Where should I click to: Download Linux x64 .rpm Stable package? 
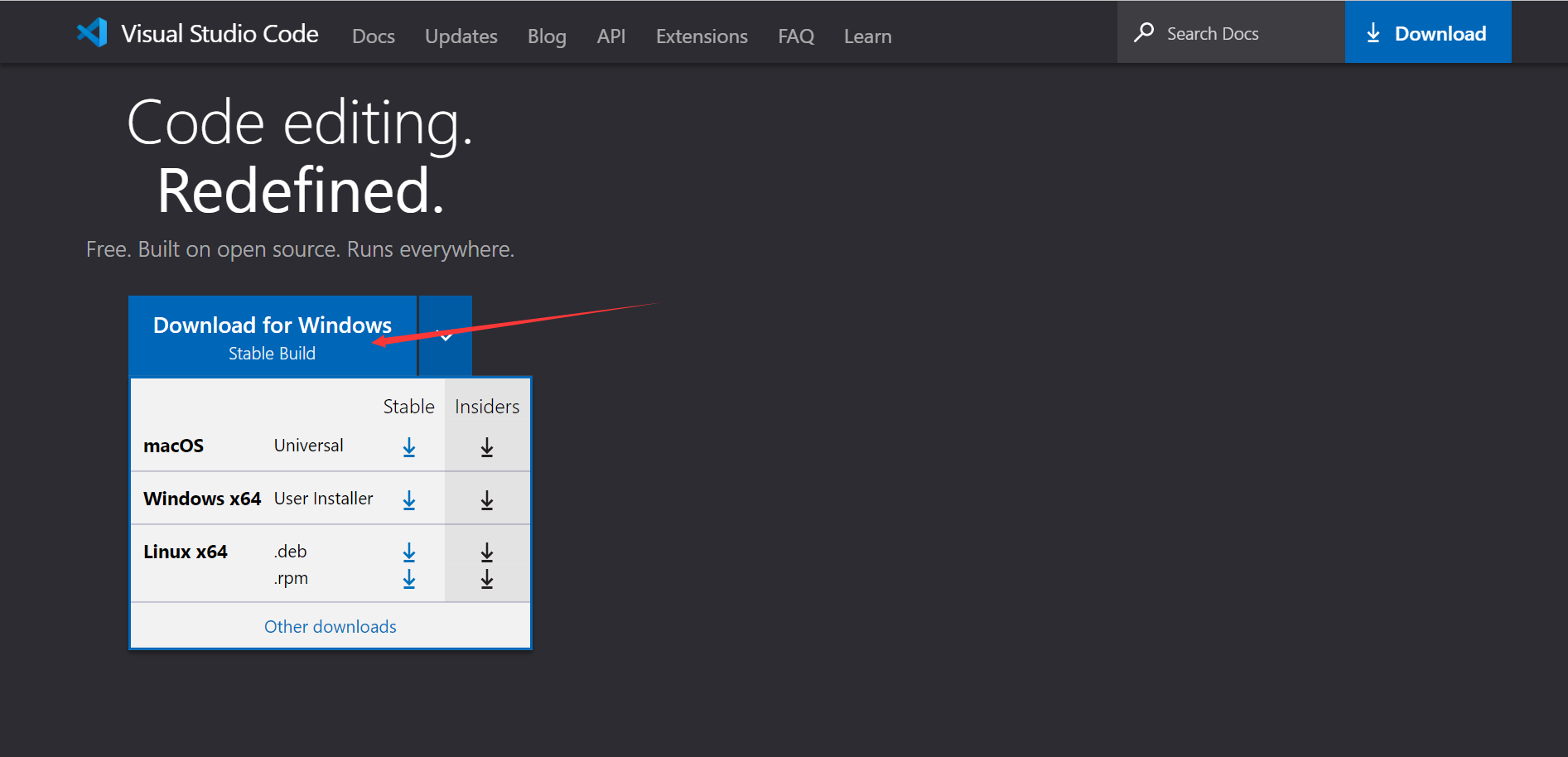tap(409, 579)
